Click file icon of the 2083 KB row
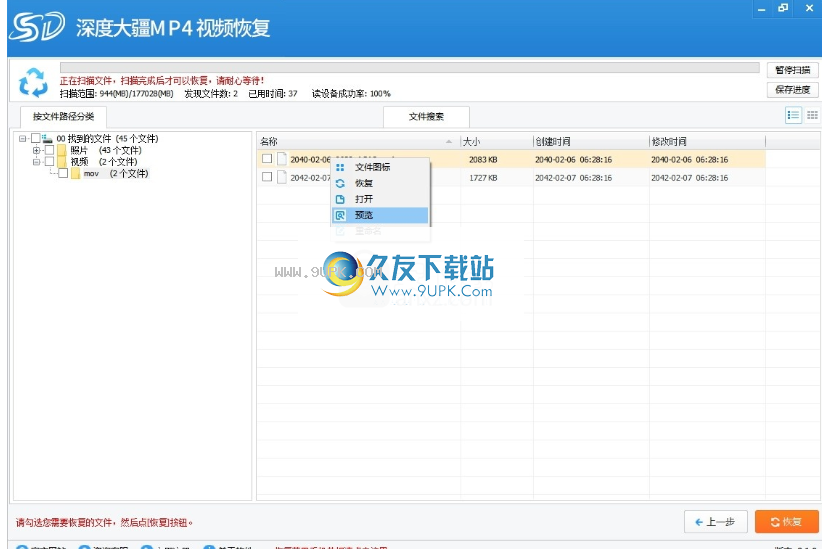The image size is (822, 549). [282, 159]
